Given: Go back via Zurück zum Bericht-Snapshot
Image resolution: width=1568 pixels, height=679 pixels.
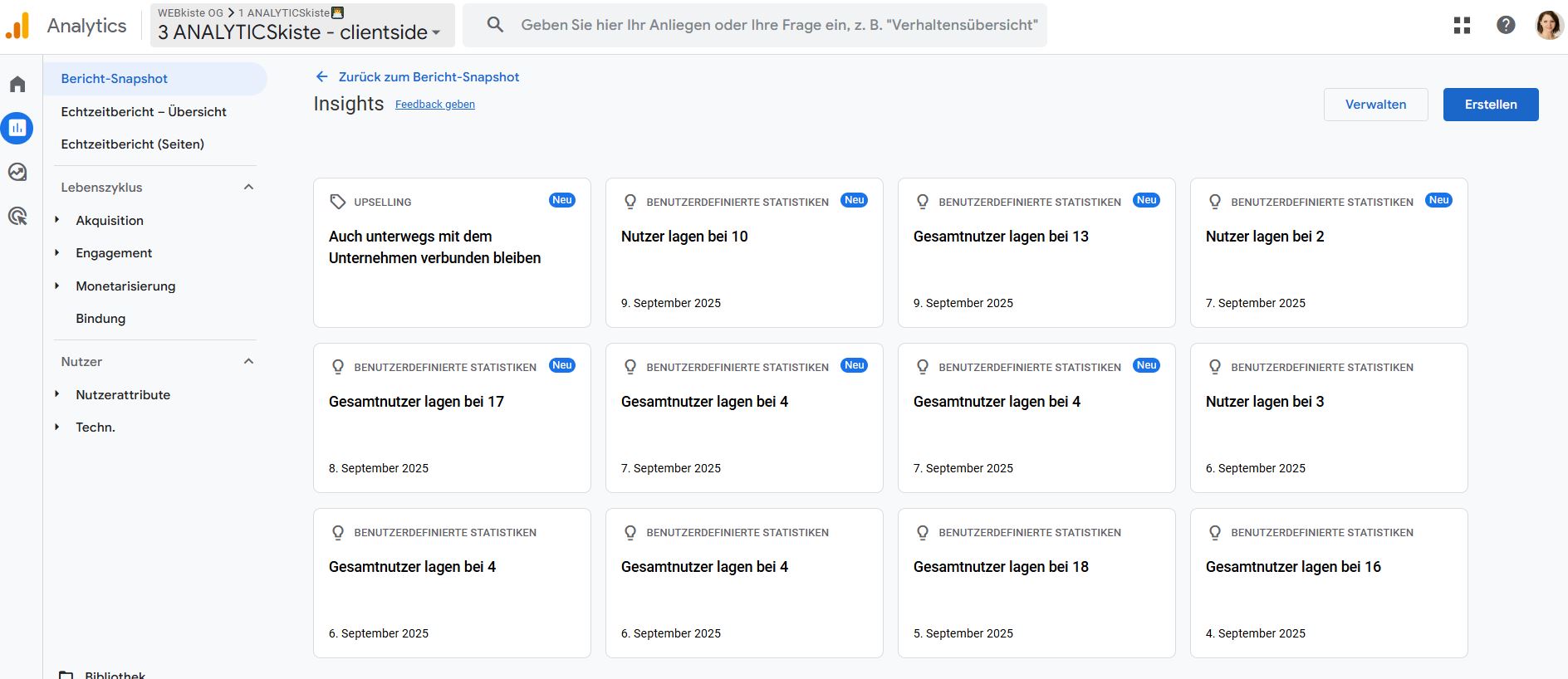Looking at the screenshot, I should 429,76.
